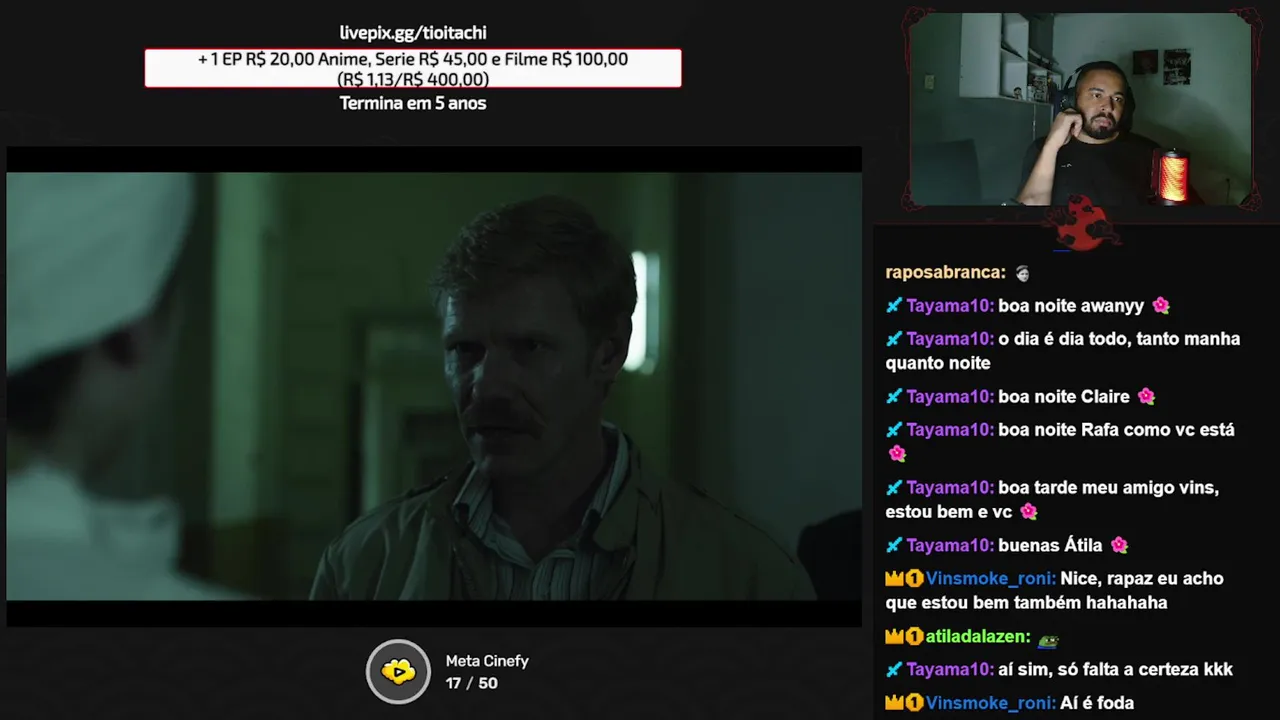
Task: Click the '+ 1 EP R$ 20,00 Anime' goal text
Action: point(413,59)
